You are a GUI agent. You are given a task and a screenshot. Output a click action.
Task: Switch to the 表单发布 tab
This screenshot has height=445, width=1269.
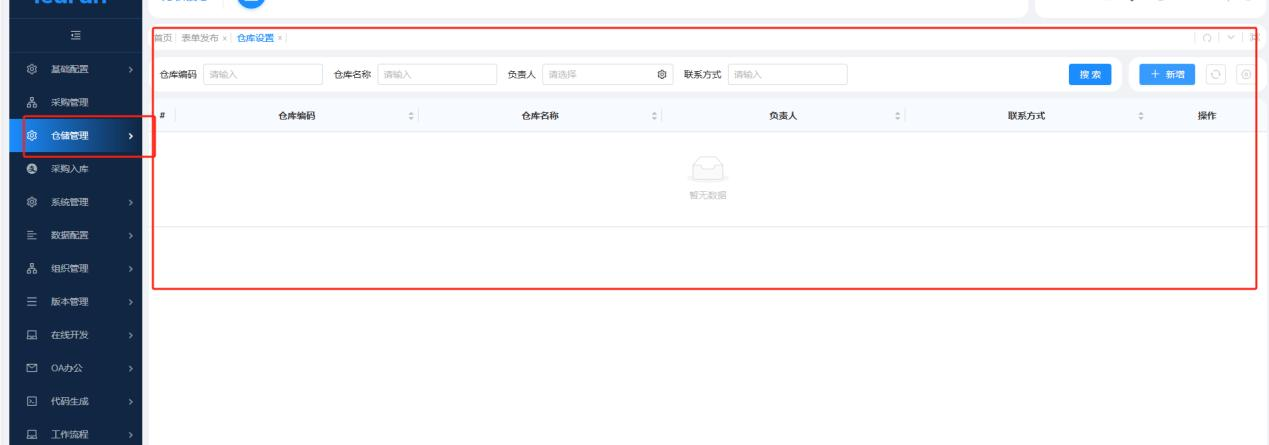pos(200,38)
